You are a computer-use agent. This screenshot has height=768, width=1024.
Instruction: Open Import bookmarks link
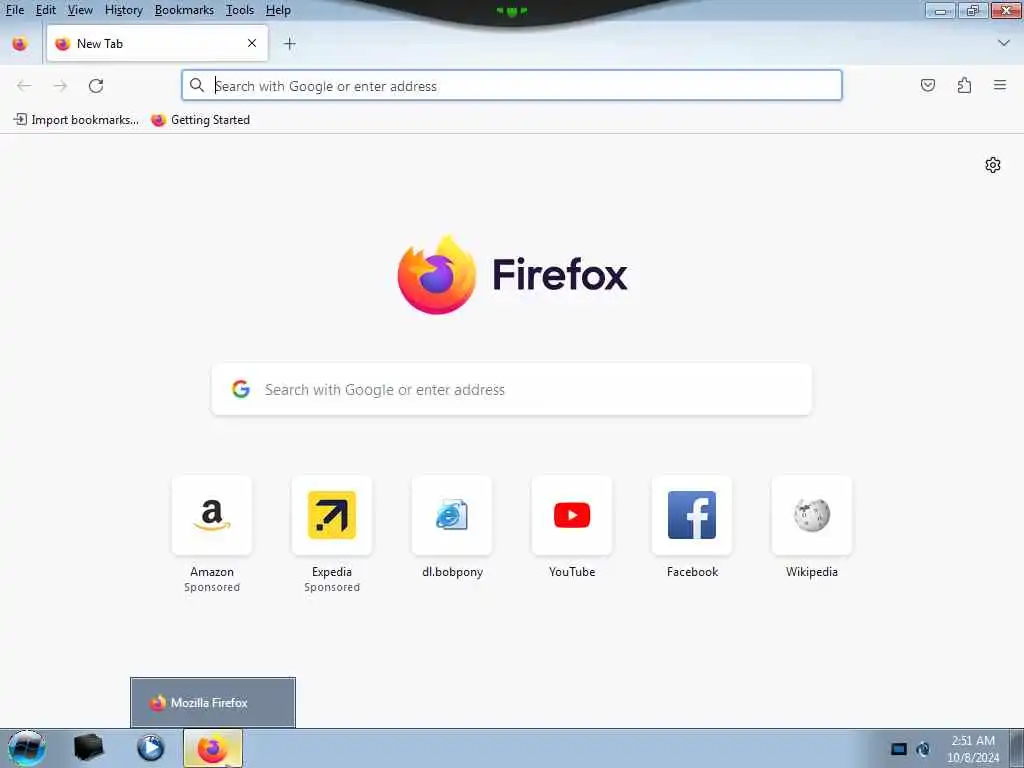76,120
